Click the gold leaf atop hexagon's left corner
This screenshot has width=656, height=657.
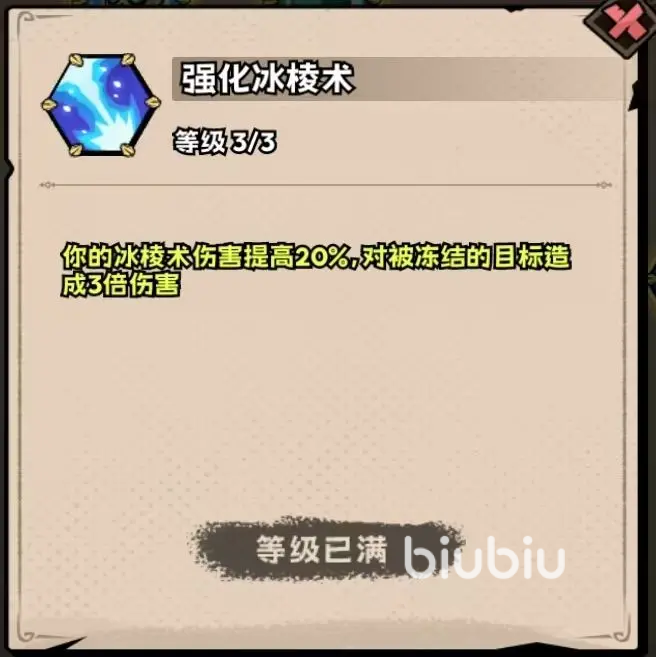click(76, 60)
